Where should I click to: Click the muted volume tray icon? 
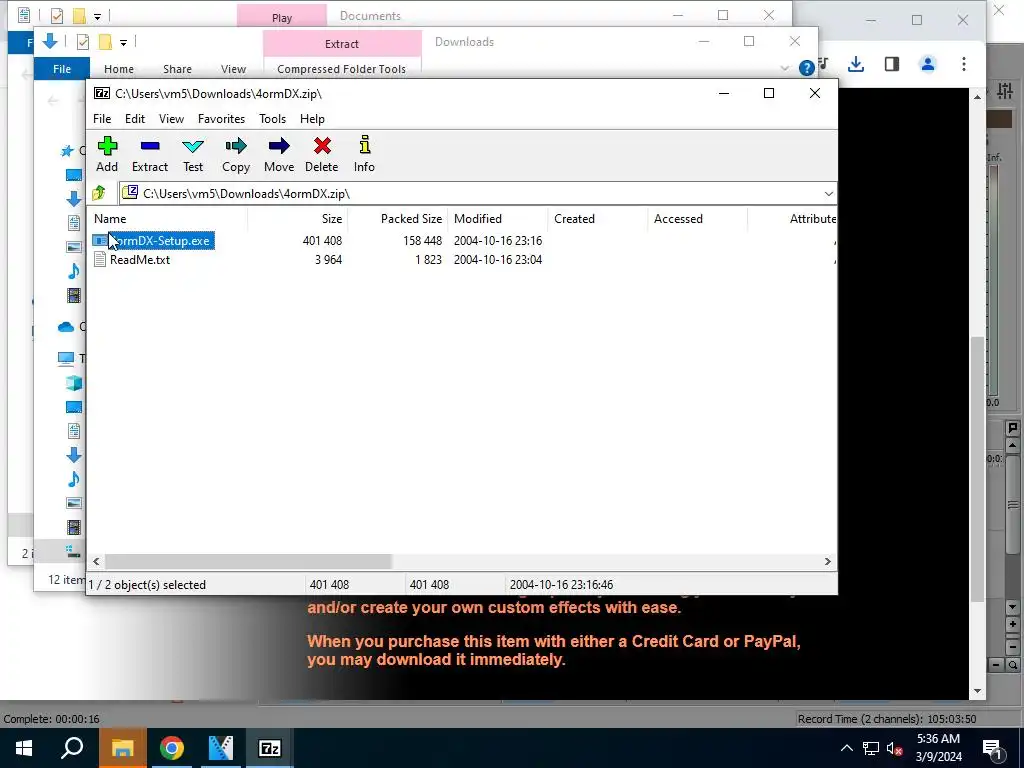click(x=894, y=748)
